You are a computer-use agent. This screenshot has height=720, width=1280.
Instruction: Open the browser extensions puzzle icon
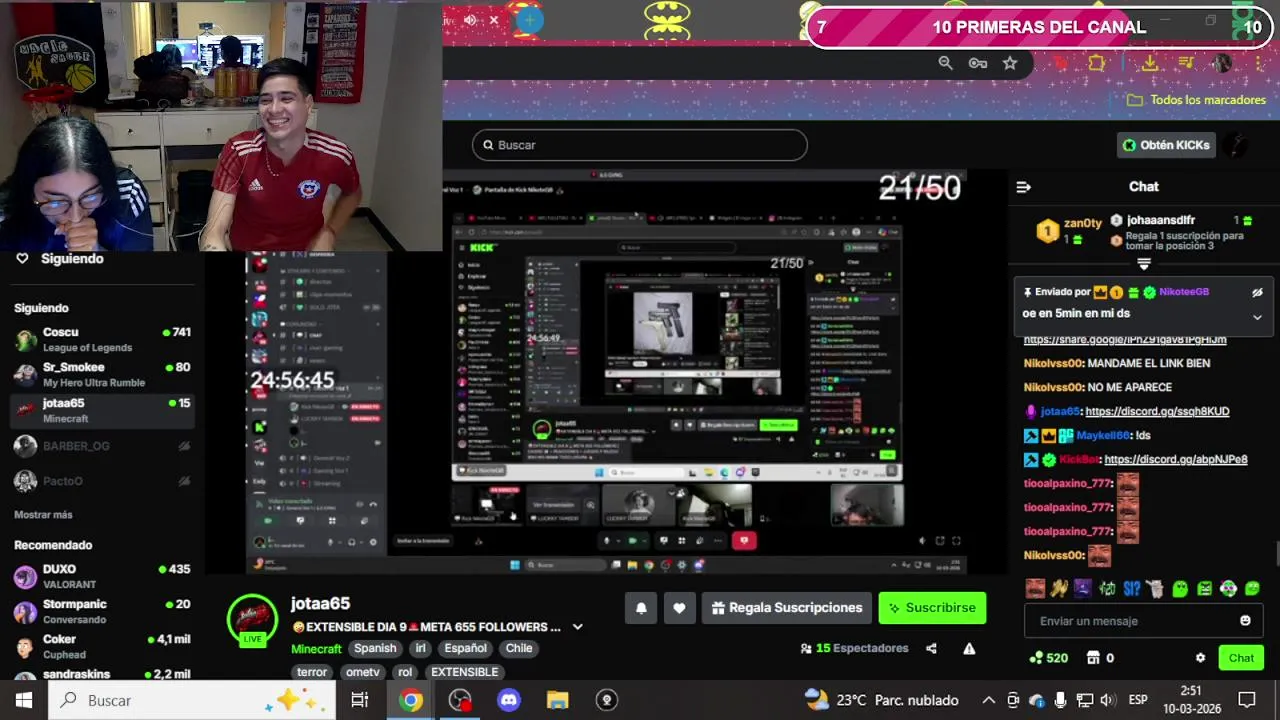point(1097,63)
